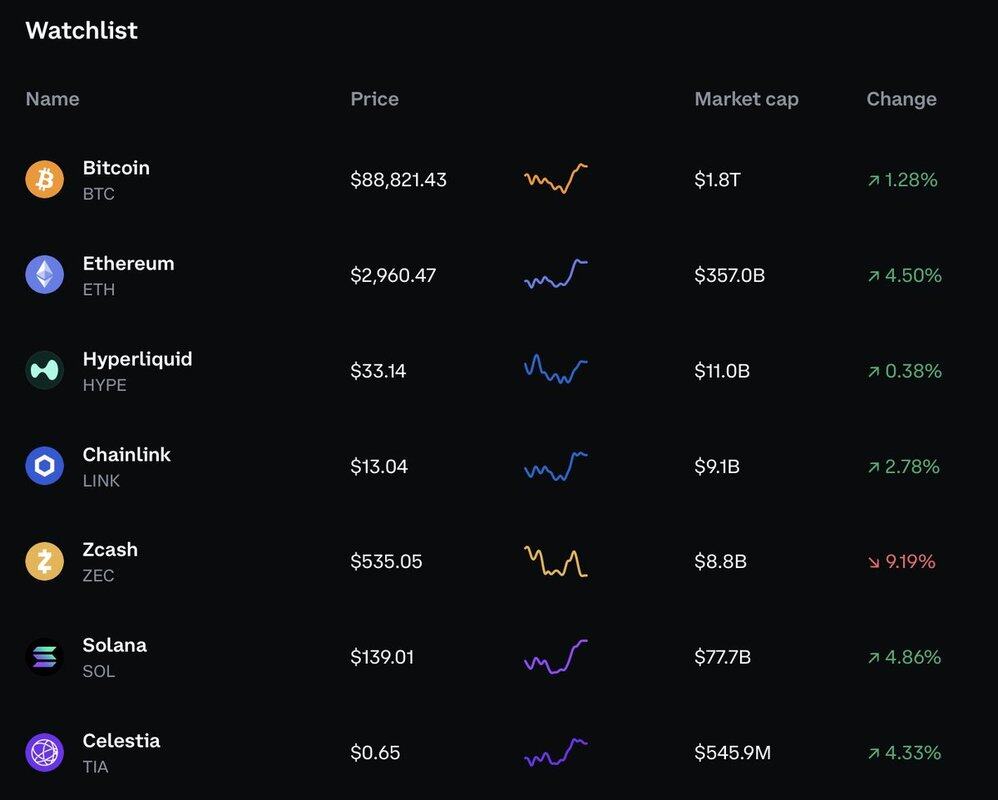This screenshot has height=800, width=998.
Task: Sort by the Change column header
Action: (x=901, y=99)
